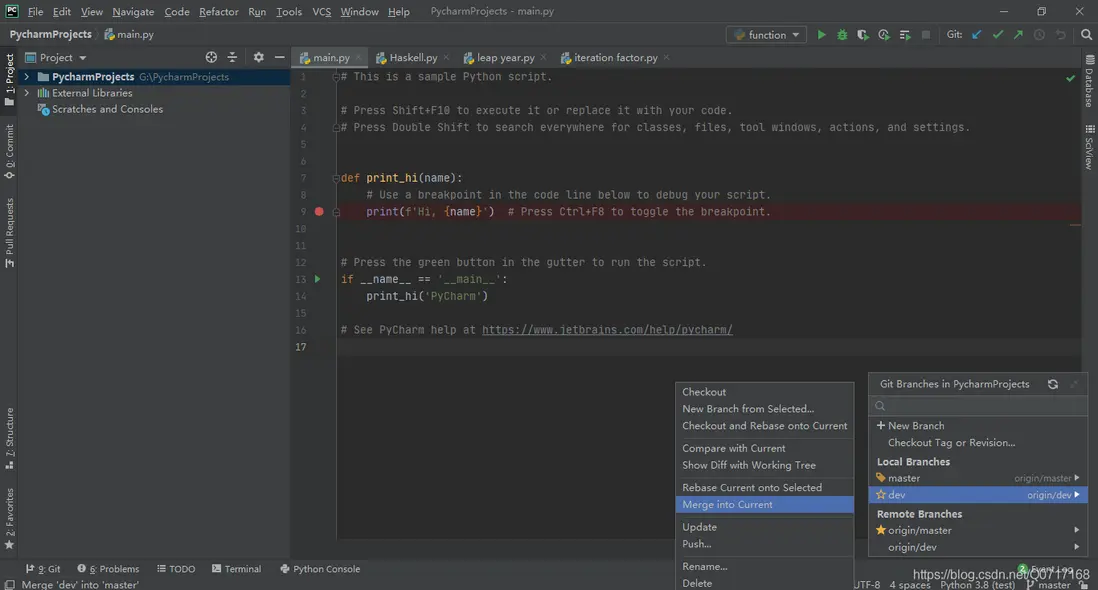This screenshot has width=1098, height=590.
Task: Start debugging with the green bug icon
Action: pos(842,35)
